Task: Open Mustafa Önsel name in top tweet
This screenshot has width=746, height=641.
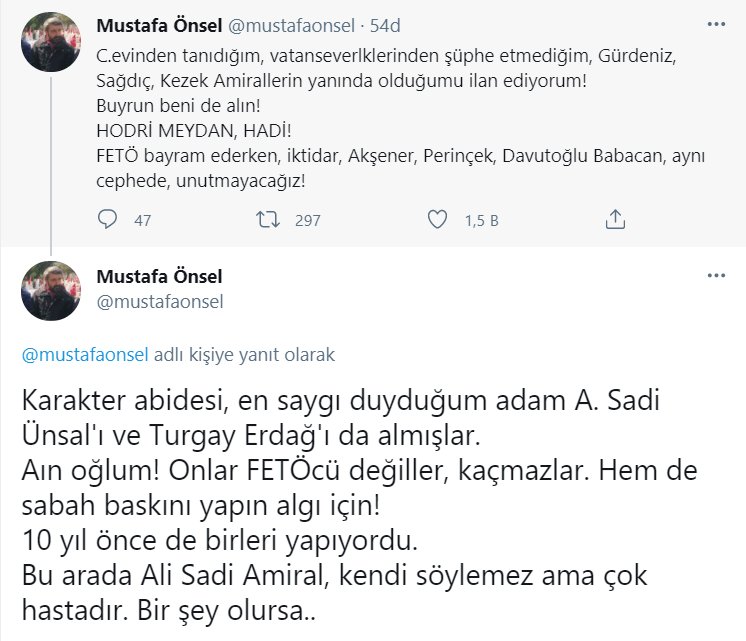Action: point(159,24)
